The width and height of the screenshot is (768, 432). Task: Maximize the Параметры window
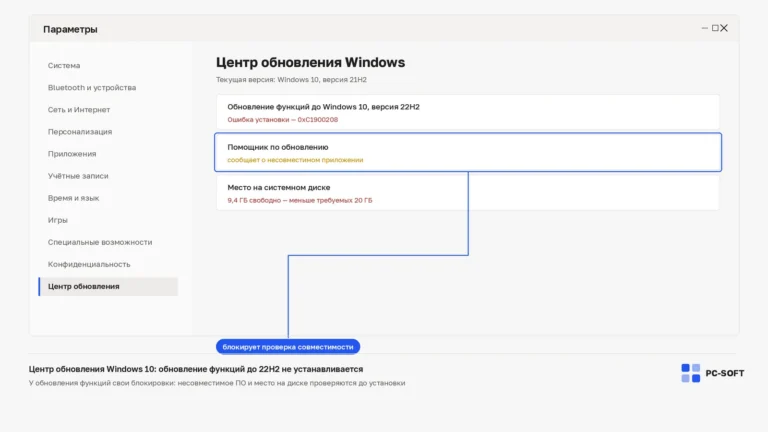(715, 28)
